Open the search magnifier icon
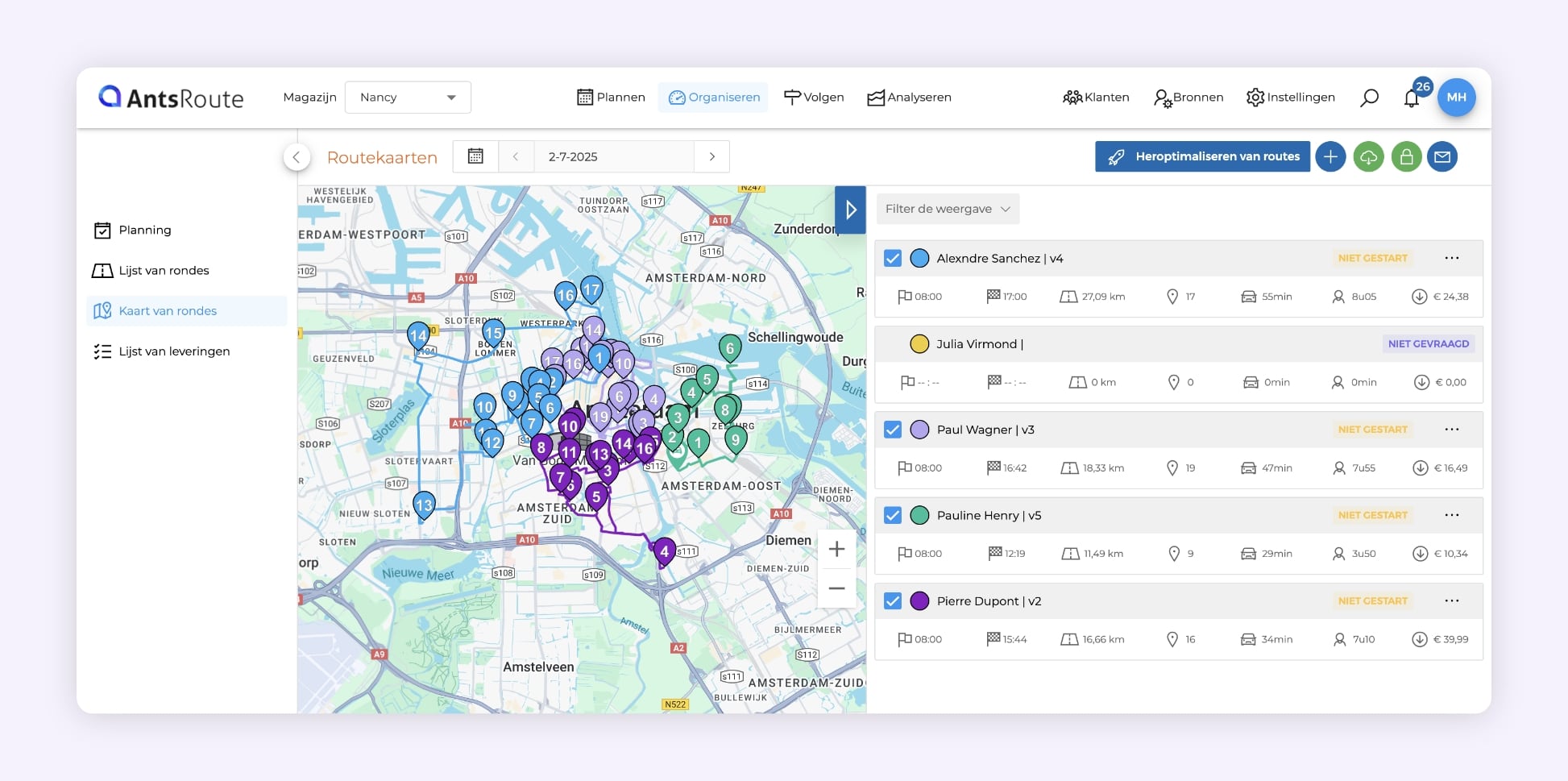 pyautogui.click(x=1369, y=98)
